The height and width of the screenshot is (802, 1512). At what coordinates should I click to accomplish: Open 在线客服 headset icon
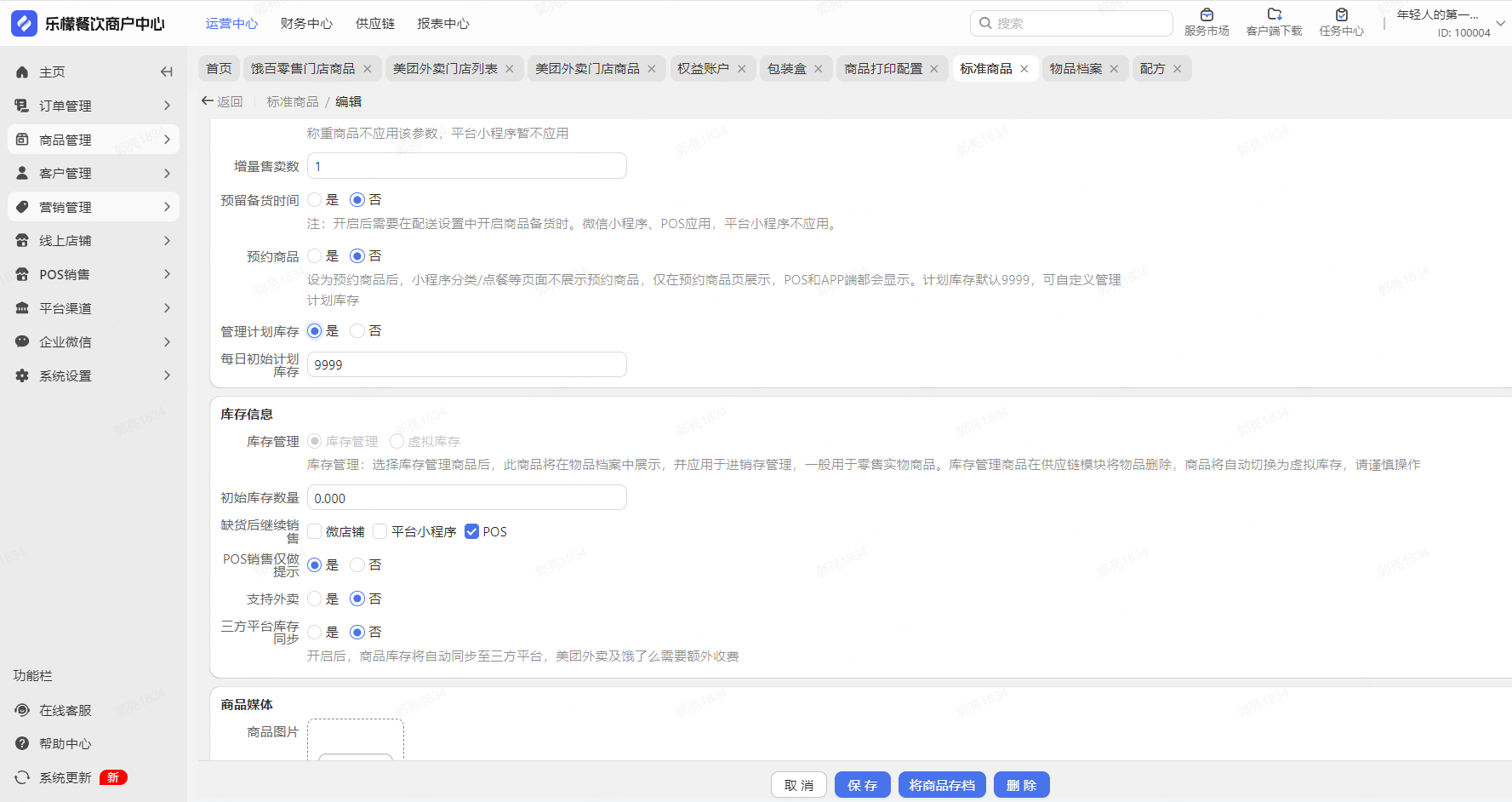22,710
